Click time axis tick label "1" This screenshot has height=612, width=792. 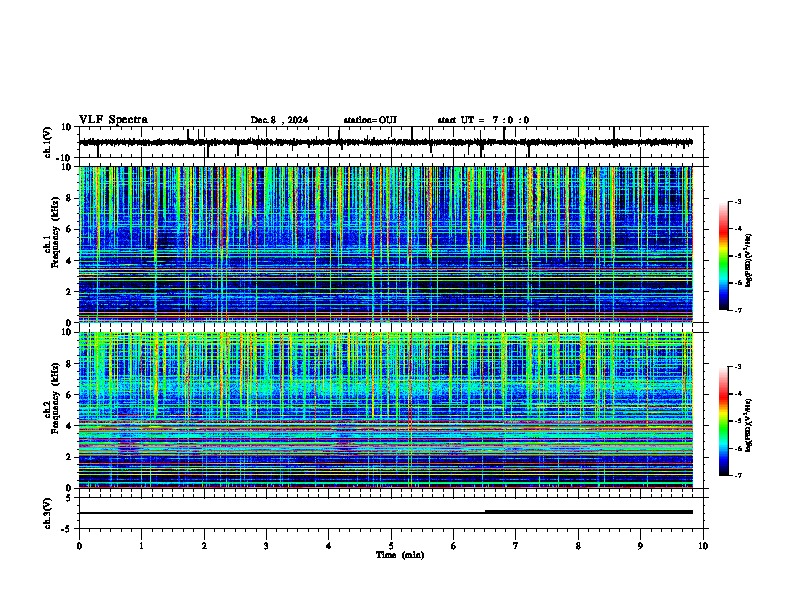point(141,546)
